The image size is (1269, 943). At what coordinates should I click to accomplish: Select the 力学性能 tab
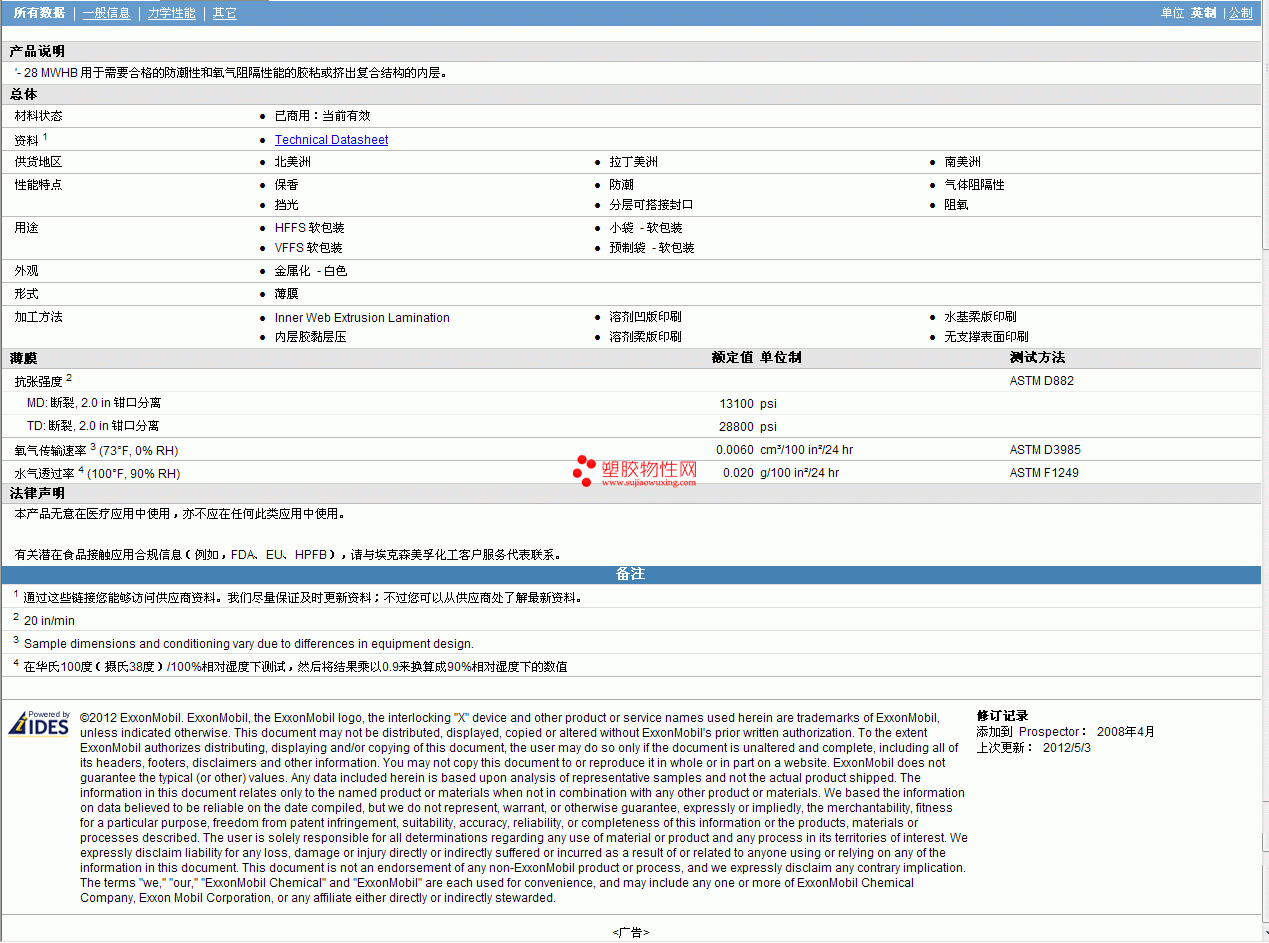[x=171, y=13]
